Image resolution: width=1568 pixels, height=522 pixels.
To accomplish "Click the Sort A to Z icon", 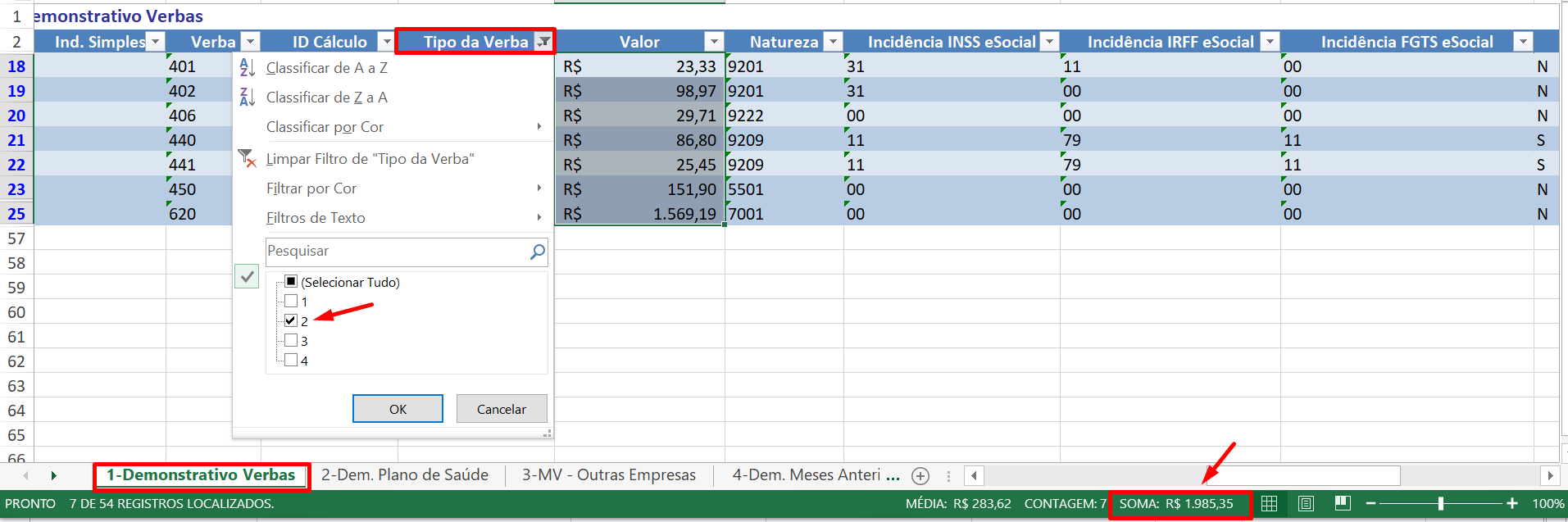I will [247, 68].
